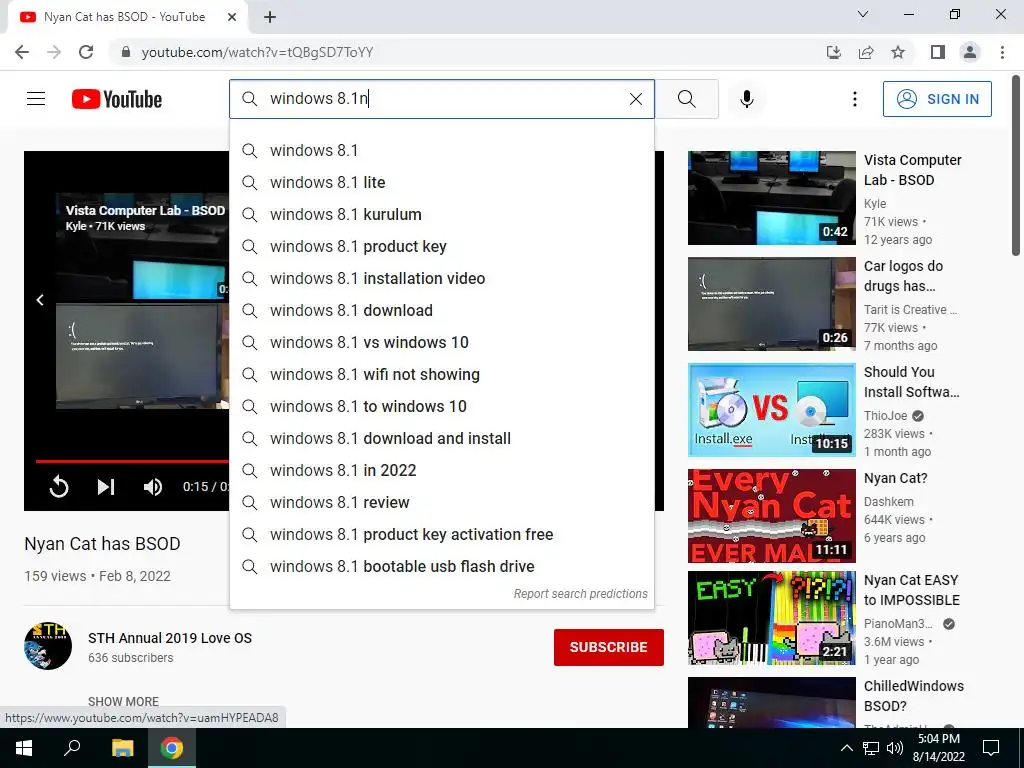Click the search input field
Image resolution: width=1024 pixels, height=768 pixels.
(442, 99)
